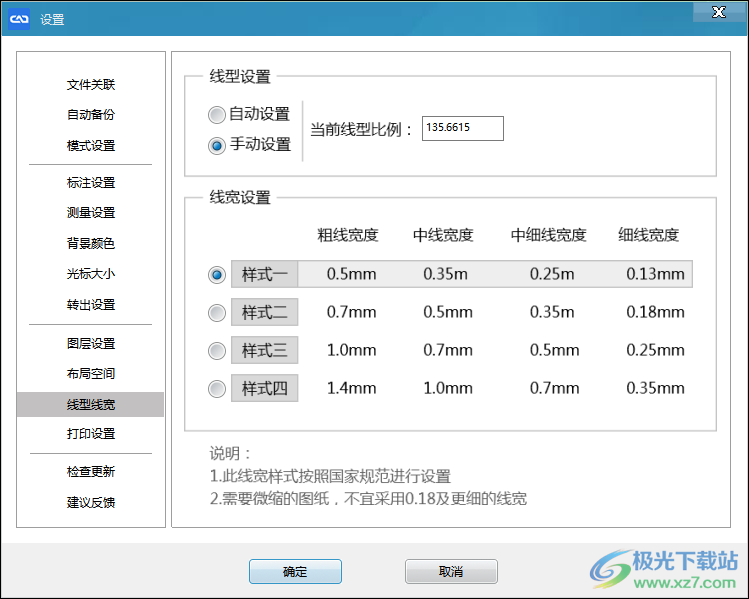
Task: Click 检查更新 in sidebar
Action: (91, 471)
